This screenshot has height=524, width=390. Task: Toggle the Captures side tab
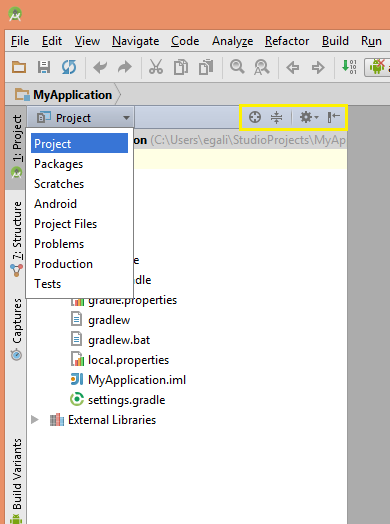pos(16,329)
